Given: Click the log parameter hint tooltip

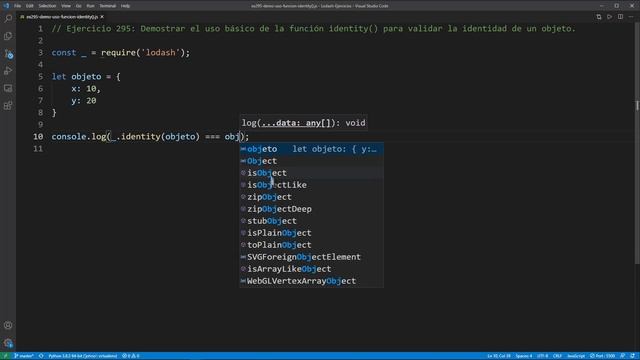Looking at the screenshot, I should pos(303,123).
